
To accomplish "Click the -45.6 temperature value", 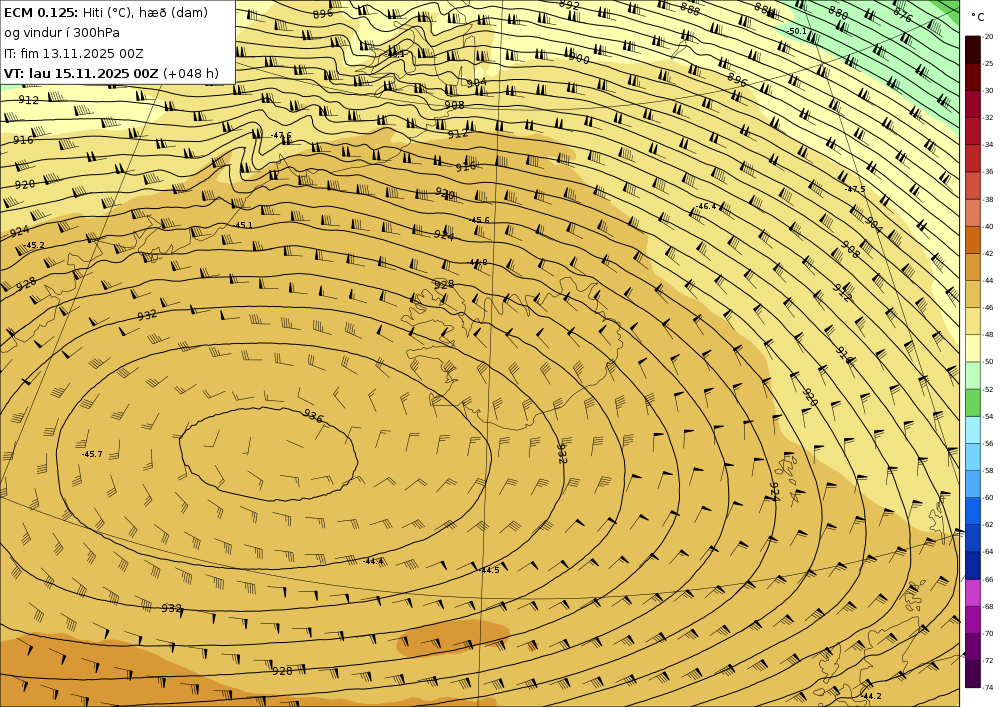I will pos(479,220).
